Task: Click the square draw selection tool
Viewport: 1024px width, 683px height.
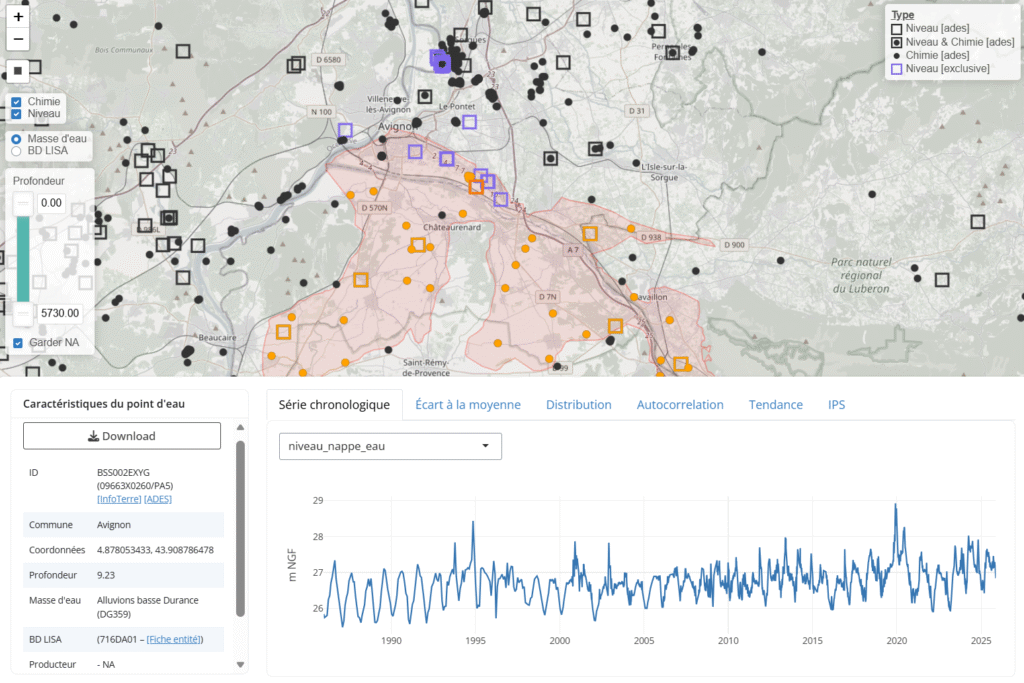Action: coord(18,71)
